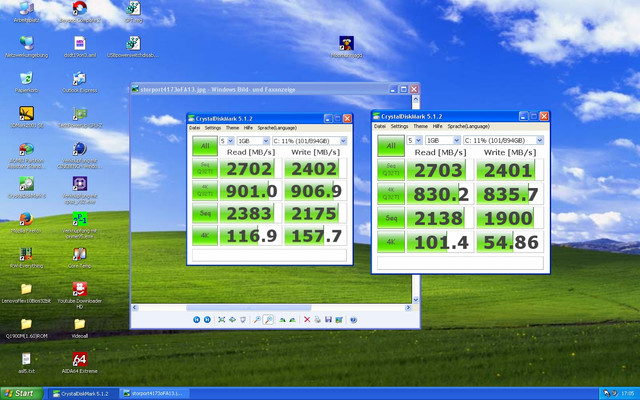
Task: Click All button in front CrystalDiskMark window
Action: [x=391, y=146]
